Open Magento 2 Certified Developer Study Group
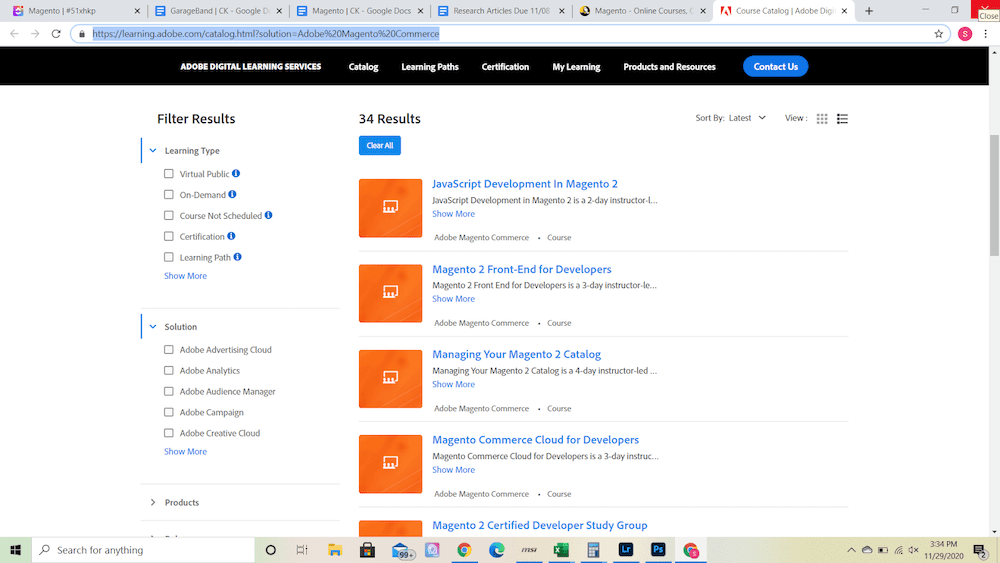1000x563 pixels. tap(540, 525)
